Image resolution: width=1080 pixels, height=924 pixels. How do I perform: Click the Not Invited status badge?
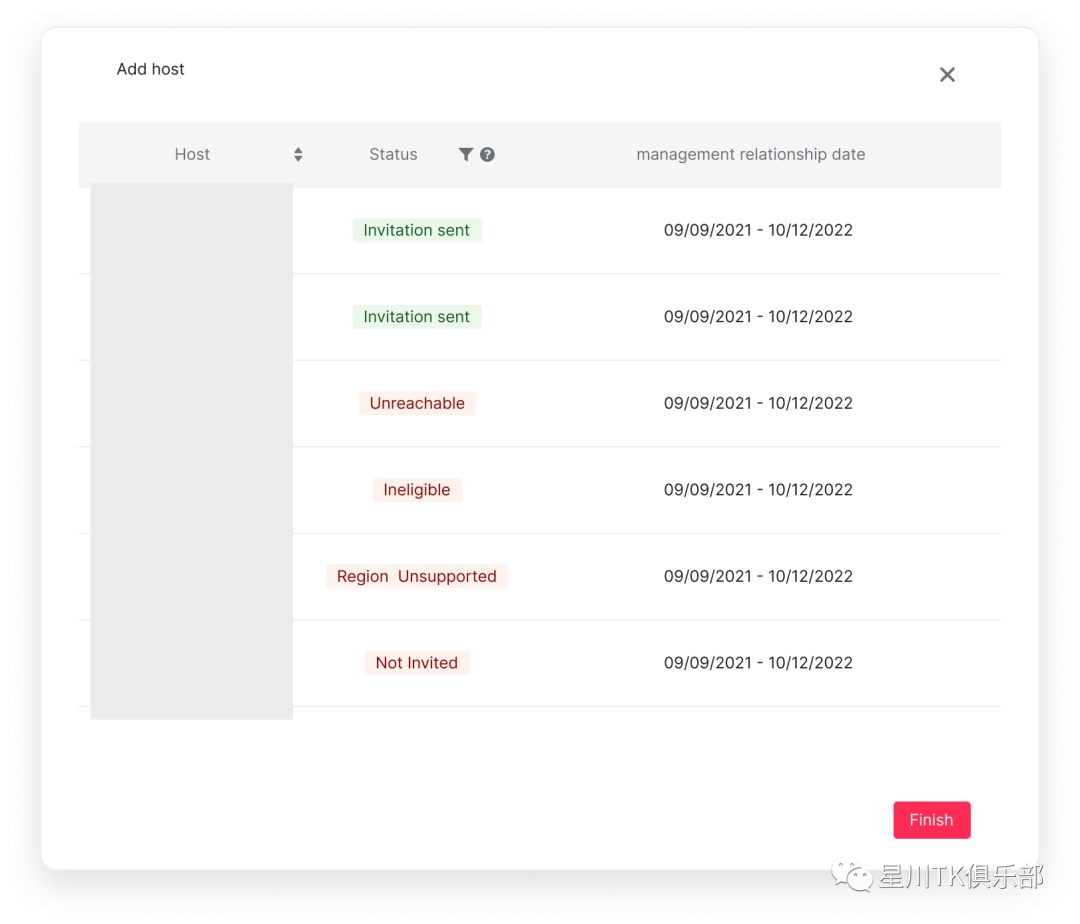[x=417, y=663]
